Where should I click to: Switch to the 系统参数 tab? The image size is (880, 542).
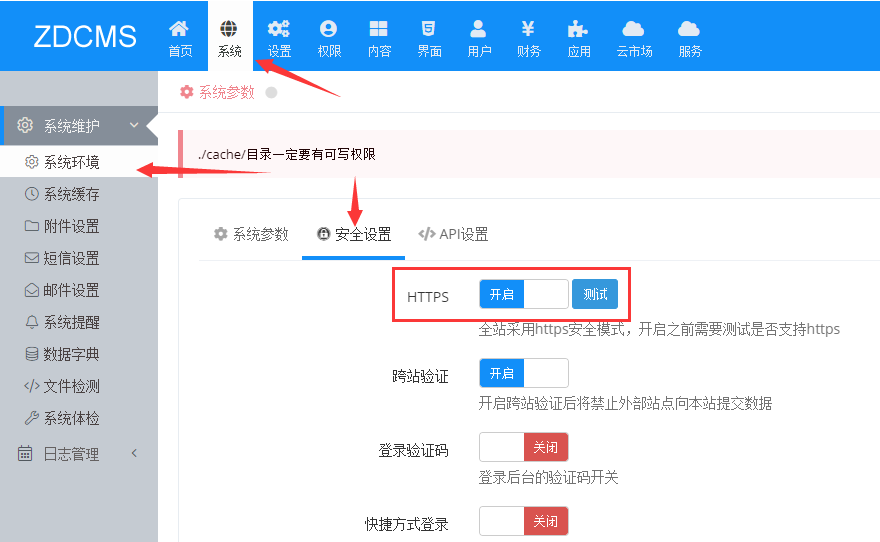point(251,234)
